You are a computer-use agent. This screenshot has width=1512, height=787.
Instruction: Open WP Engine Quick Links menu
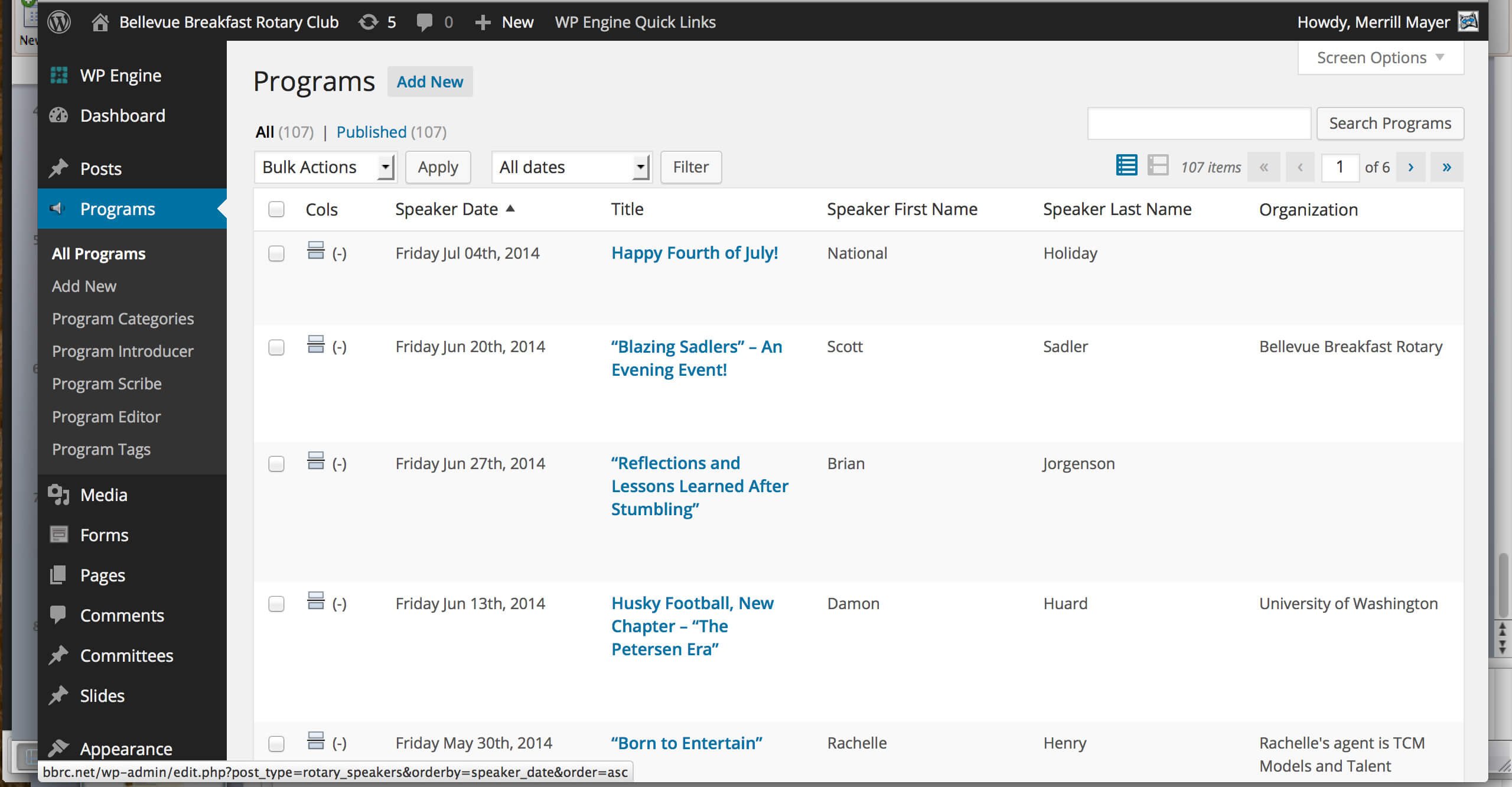(635, 22)
